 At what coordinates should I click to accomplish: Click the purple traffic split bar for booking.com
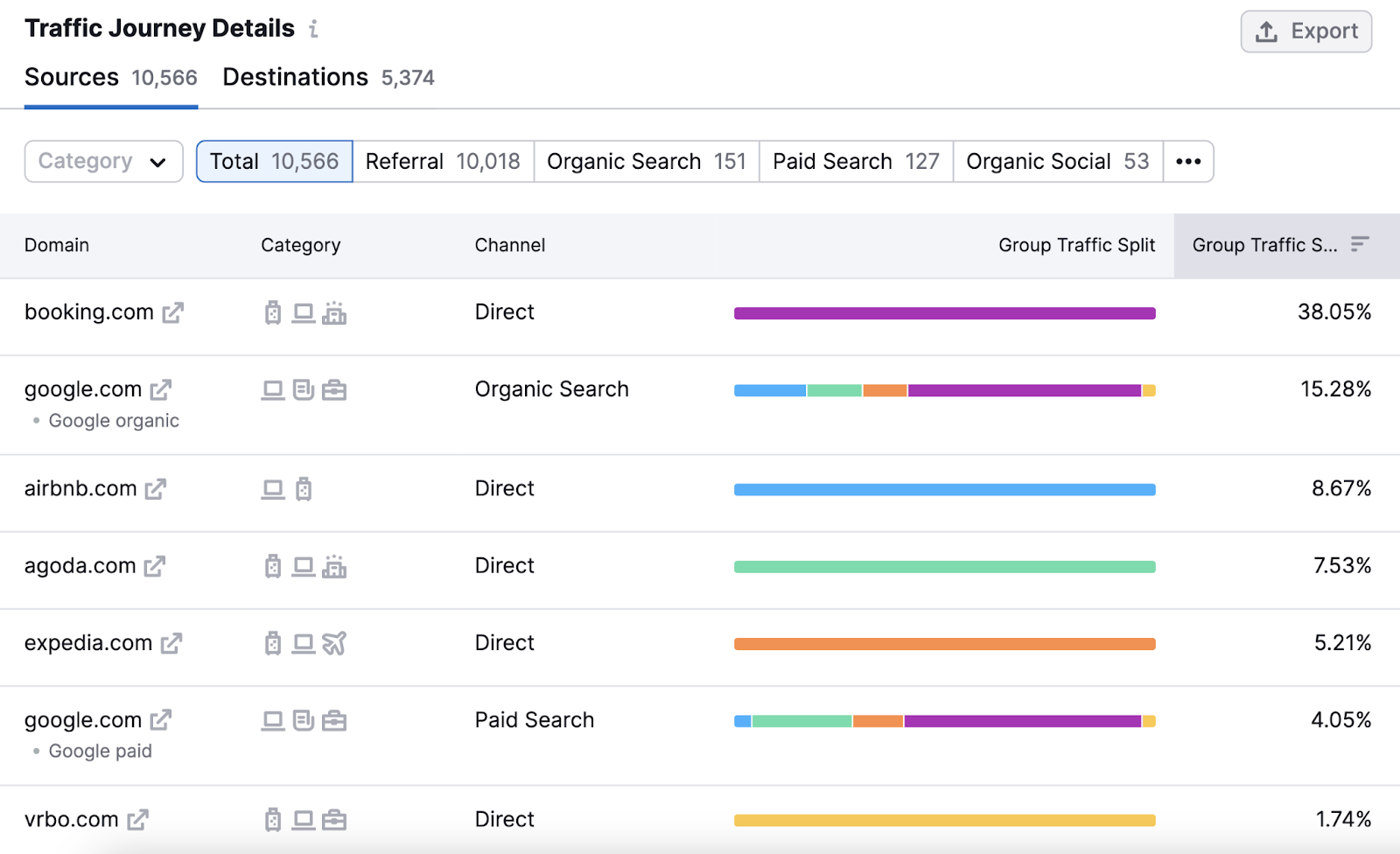[x=944, y=312]
